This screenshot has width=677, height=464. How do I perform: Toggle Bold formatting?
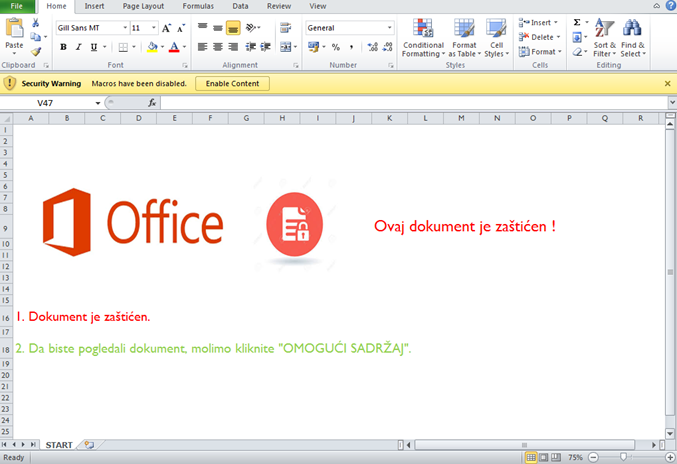(63, 47)
